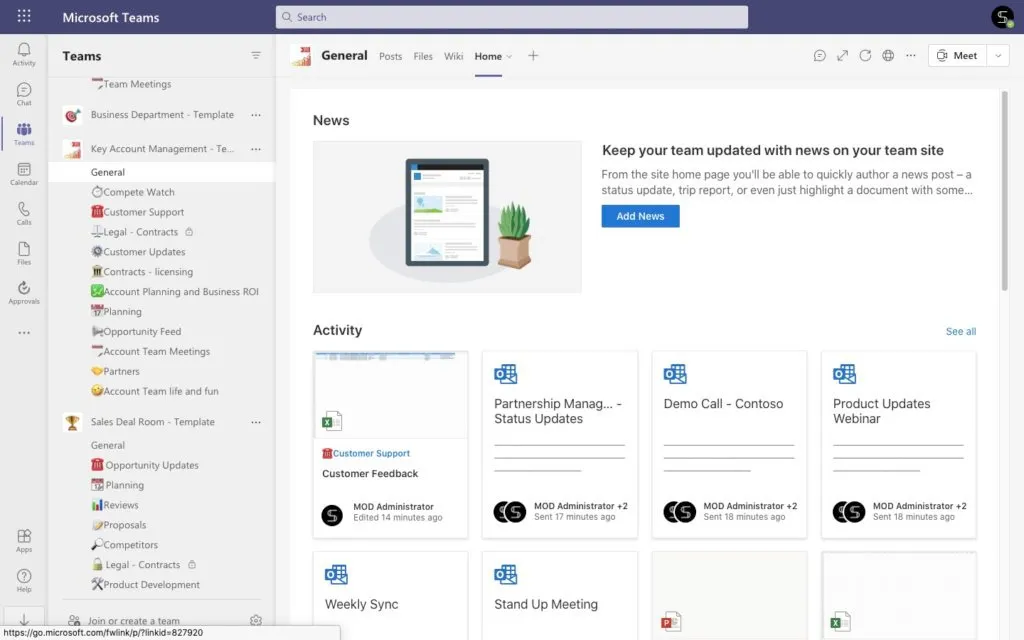Image resolution: width=1024 pixels, height=640 pixels.
Task: Select the Compete Watch channel
Action: [138, 192]
